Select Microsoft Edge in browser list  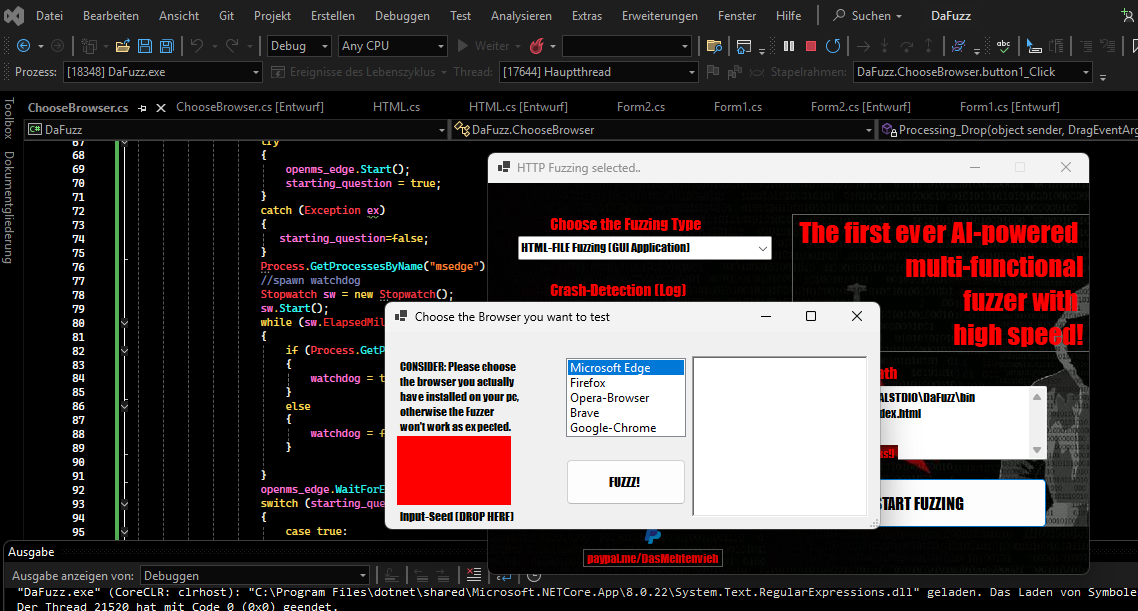pos(626,368)
